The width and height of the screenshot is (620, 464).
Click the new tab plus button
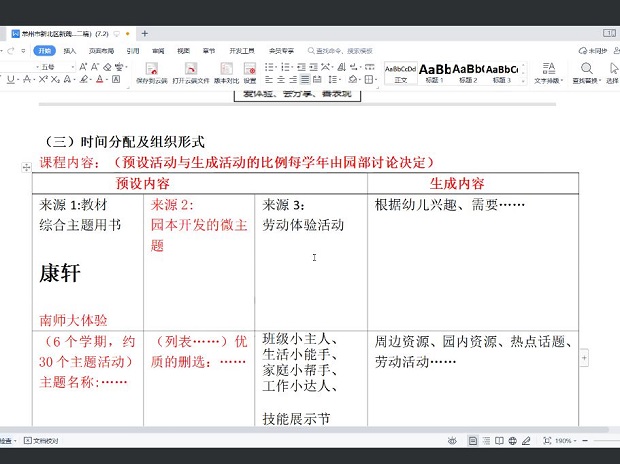[x=144, y=34]
